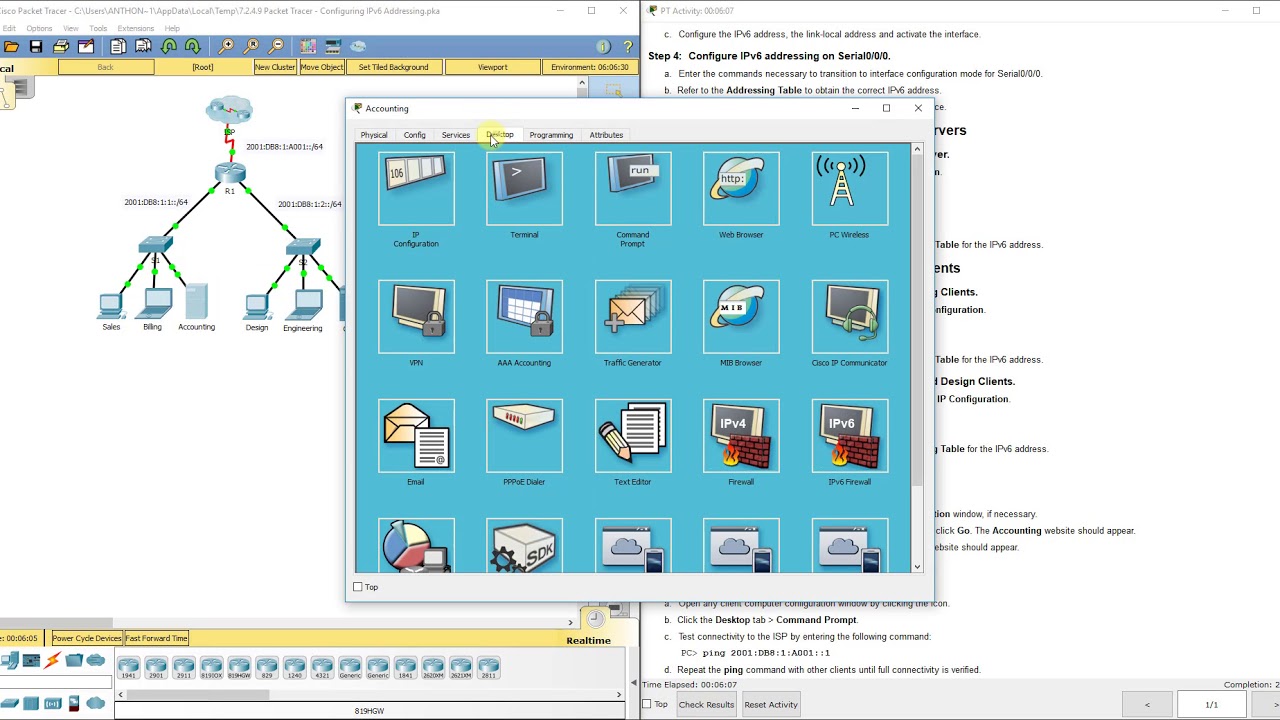Click the Print toolbar icon
1280x720 pixels.
[x=61, y=46]
